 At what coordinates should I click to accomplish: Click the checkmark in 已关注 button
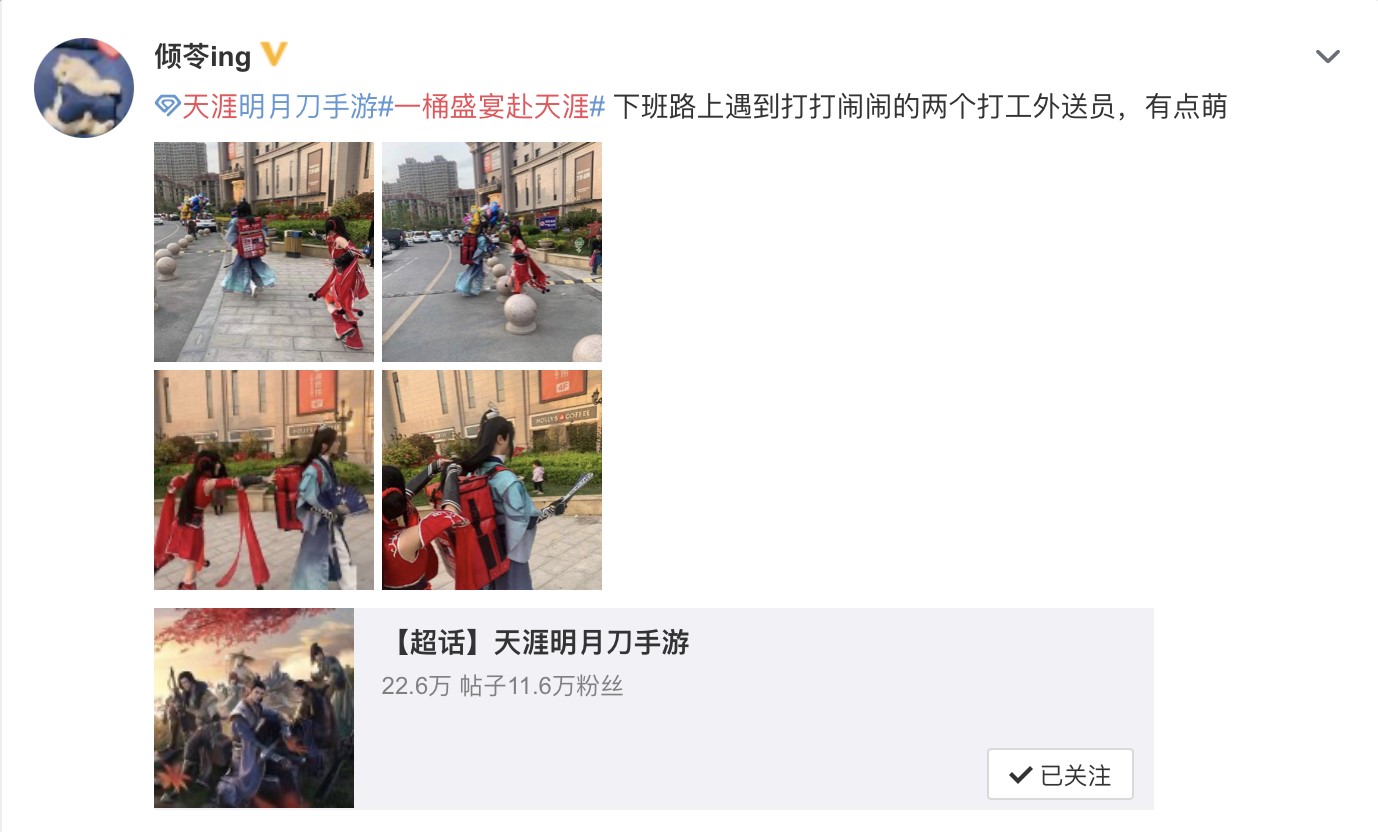1020,775
